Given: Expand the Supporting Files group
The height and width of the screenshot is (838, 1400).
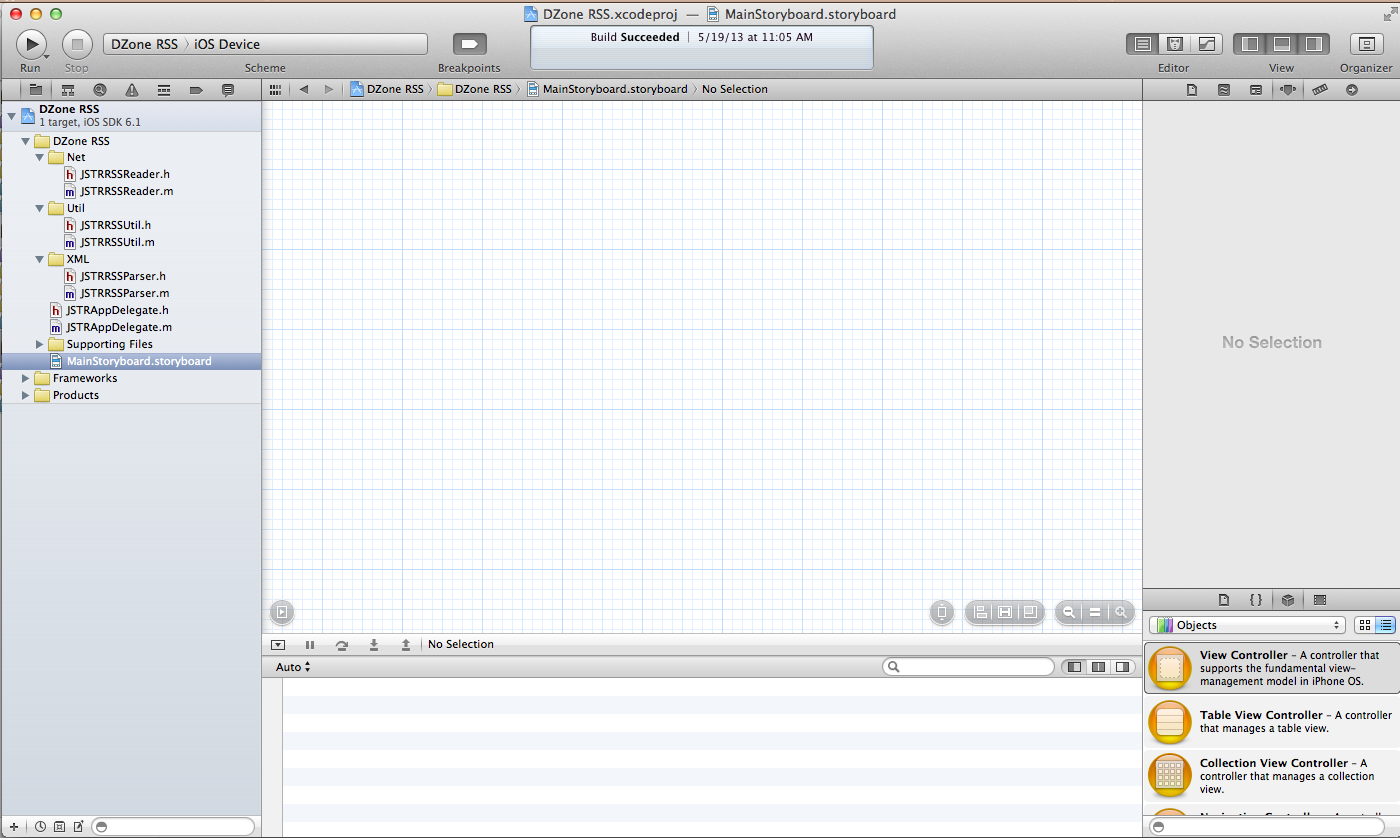Looking at the screenshot, I should pos(39,344).
